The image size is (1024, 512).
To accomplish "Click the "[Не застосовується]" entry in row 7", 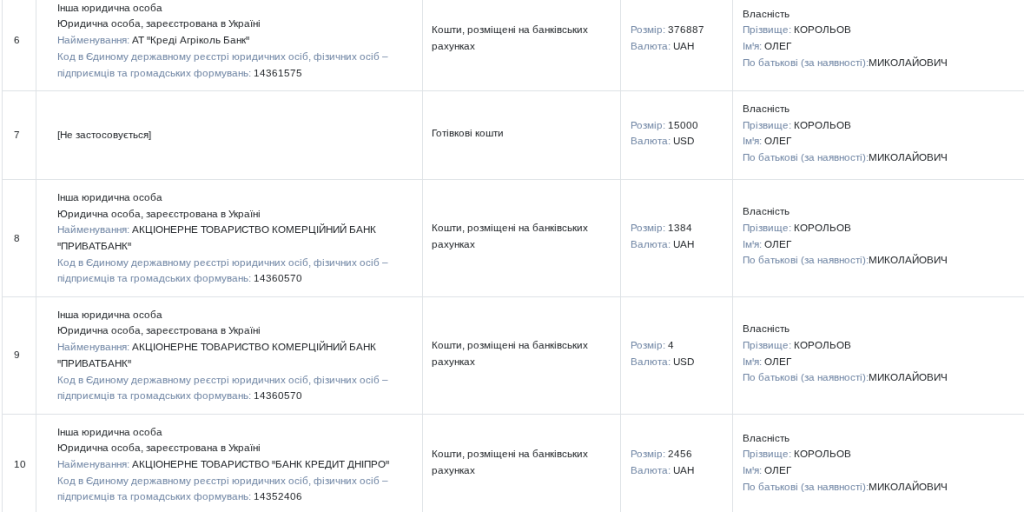I will (x=104, y=135).
